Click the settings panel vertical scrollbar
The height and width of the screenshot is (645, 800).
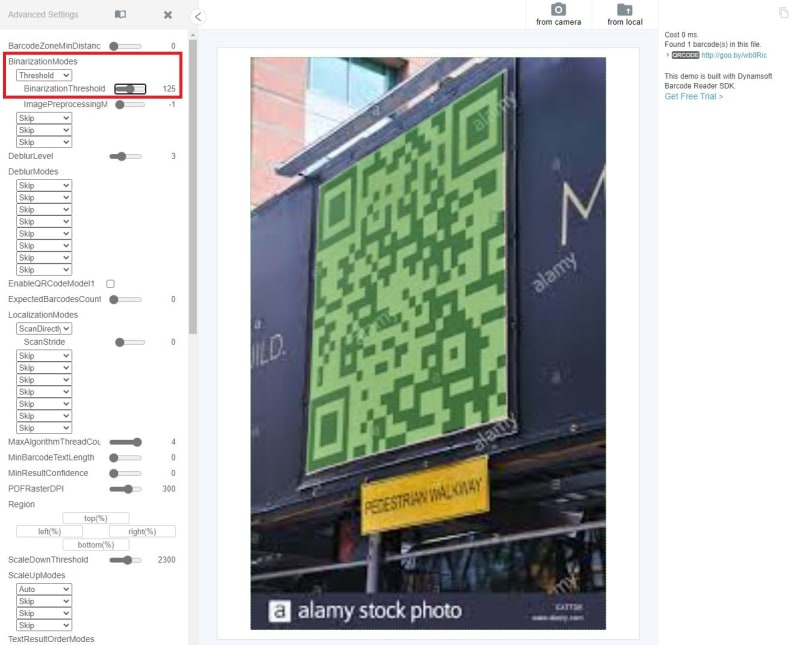192,186
